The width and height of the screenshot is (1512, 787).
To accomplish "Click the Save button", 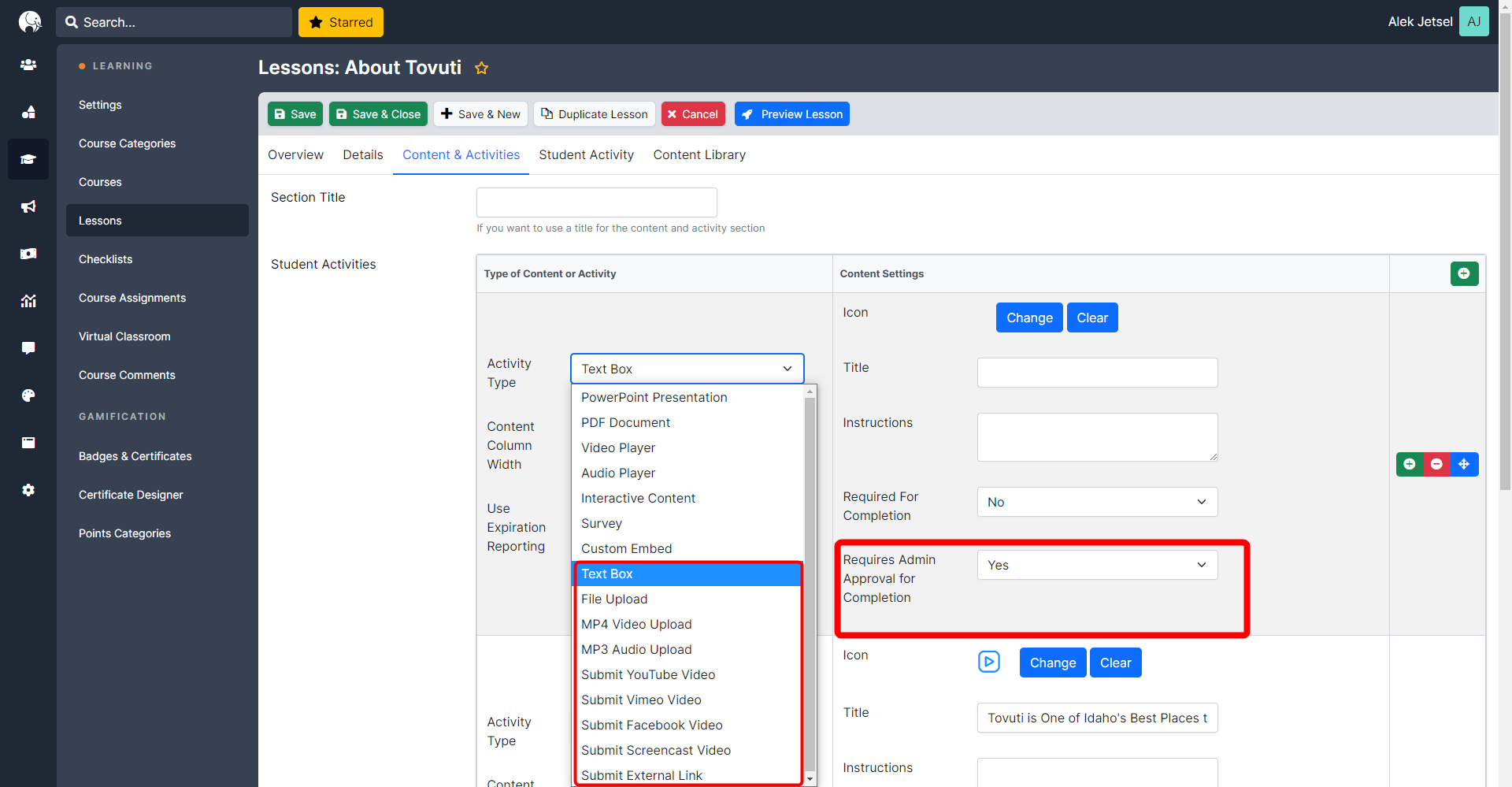I will [x=295, y=114].
